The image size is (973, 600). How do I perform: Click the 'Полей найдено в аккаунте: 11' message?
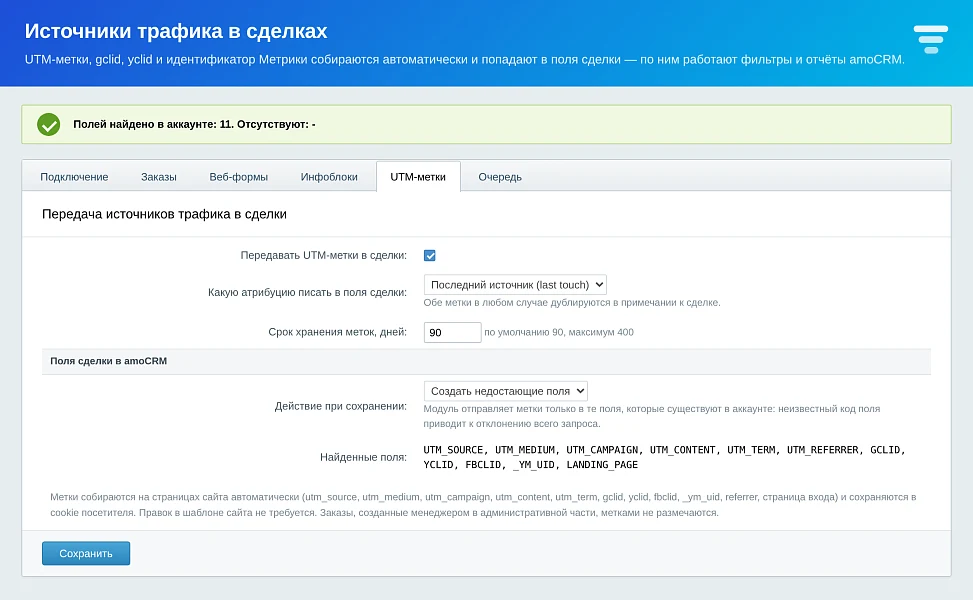point(194,124)
